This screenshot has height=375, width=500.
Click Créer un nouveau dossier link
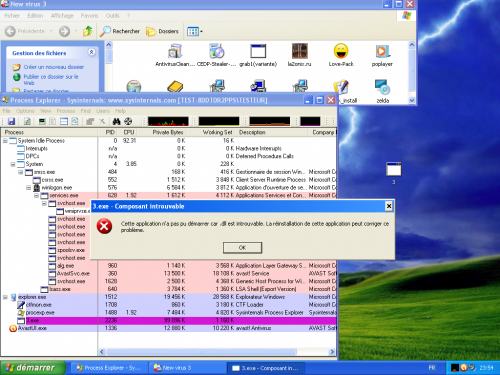pyautogui.click(x=54, y=67)
